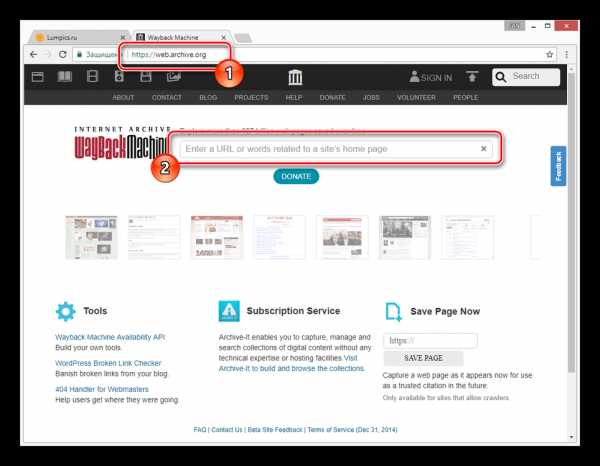600x466 pixels.
Task: Go to Internet Archive home logo
Action: 295,77
